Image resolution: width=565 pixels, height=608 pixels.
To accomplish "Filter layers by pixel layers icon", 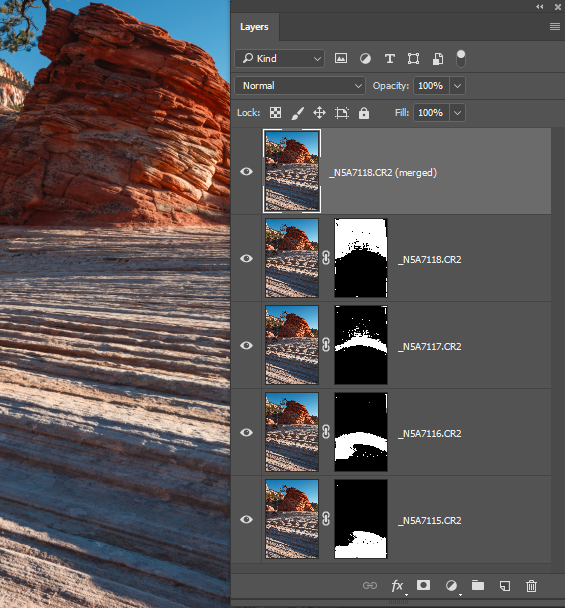I will [x=340, y=59].
